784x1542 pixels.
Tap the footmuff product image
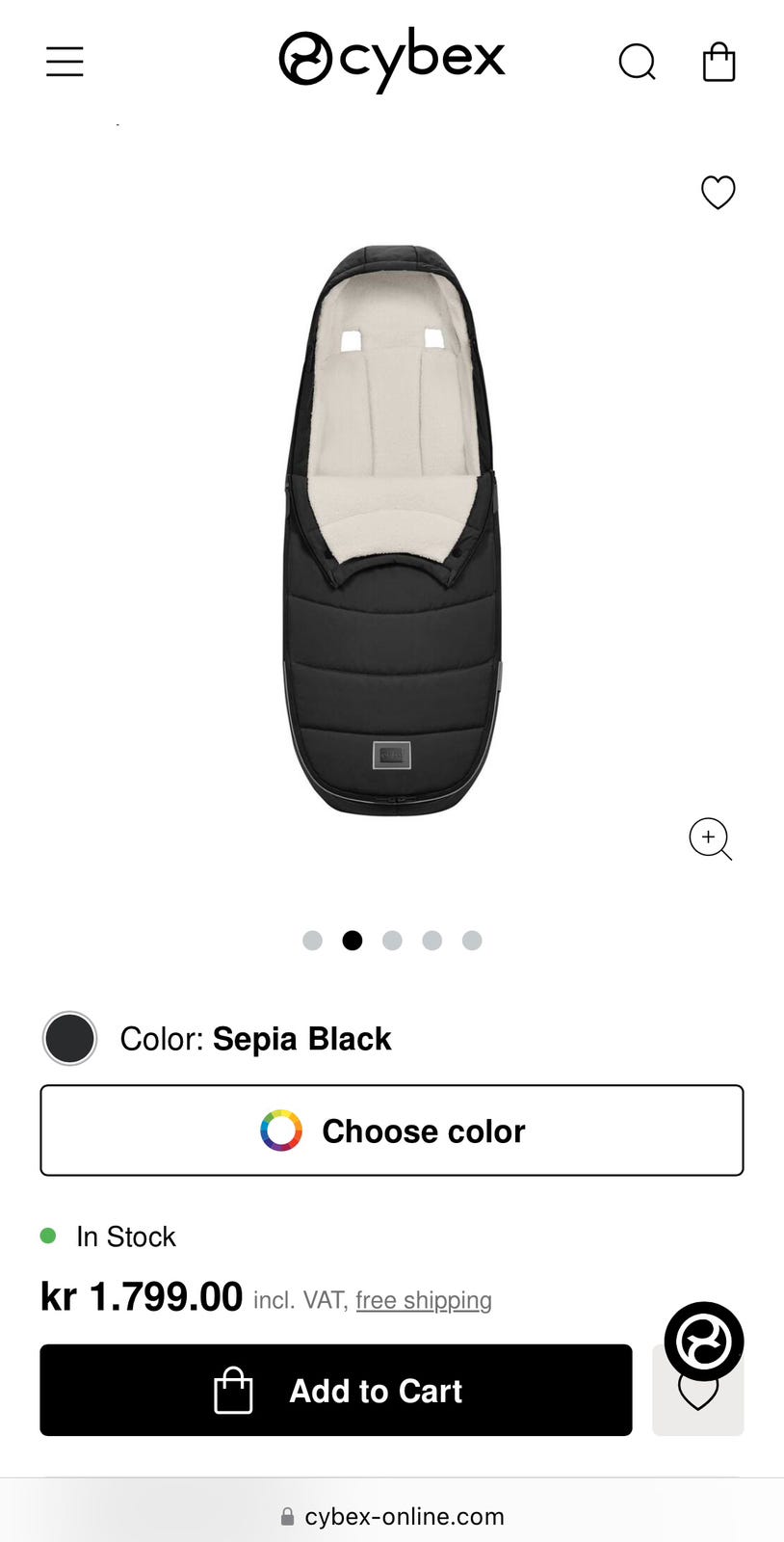click(392, 530)
